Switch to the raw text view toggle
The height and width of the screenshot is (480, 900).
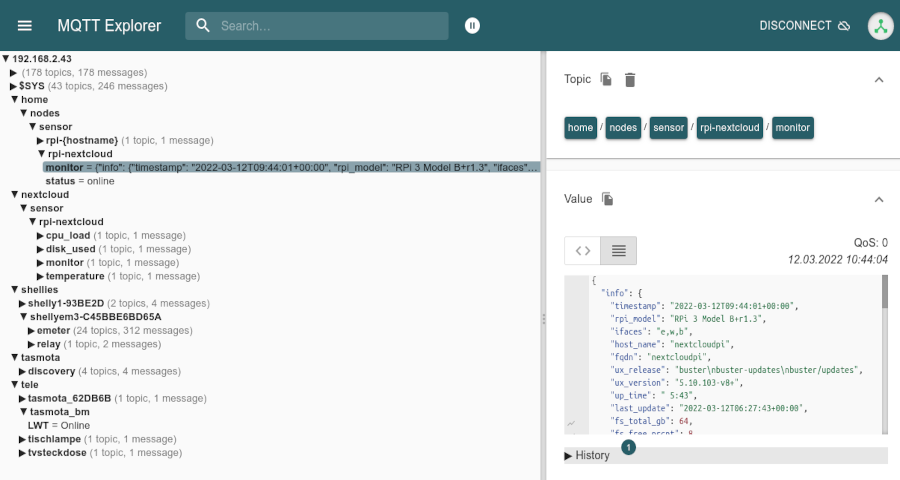618,250
